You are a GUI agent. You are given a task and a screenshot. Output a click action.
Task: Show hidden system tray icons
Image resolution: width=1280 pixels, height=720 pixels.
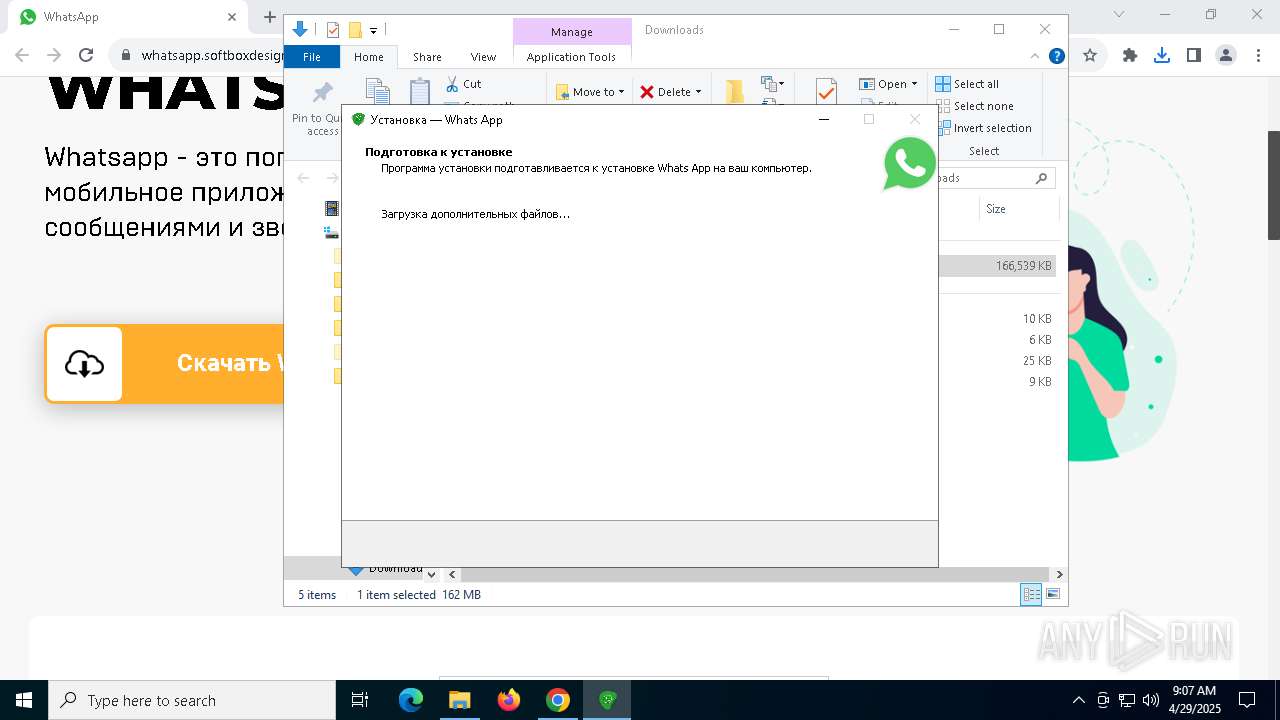point(1078,700)
